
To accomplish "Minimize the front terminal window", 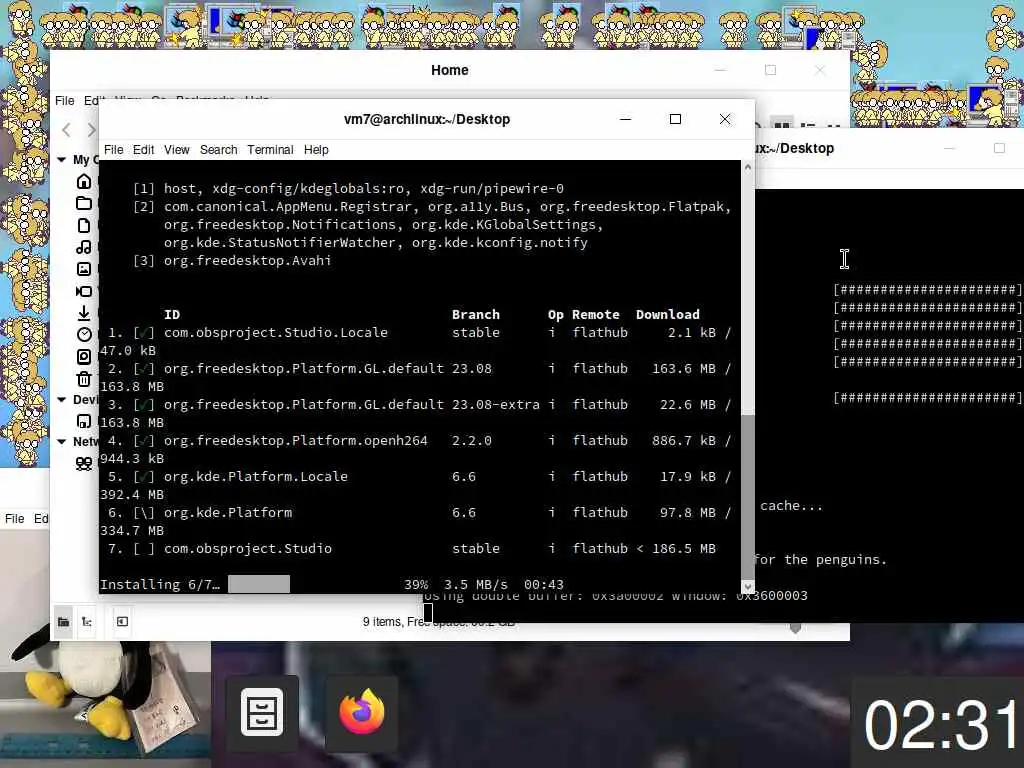I will point(625,119).
